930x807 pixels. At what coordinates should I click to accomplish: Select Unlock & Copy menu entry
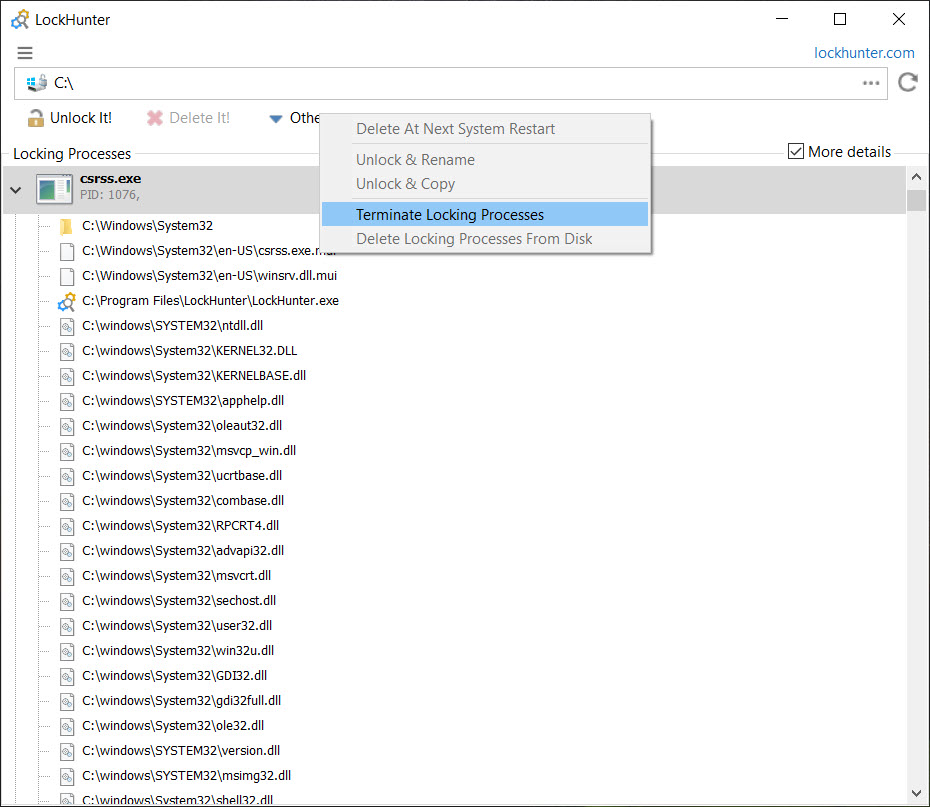click(x=405, y=184)
